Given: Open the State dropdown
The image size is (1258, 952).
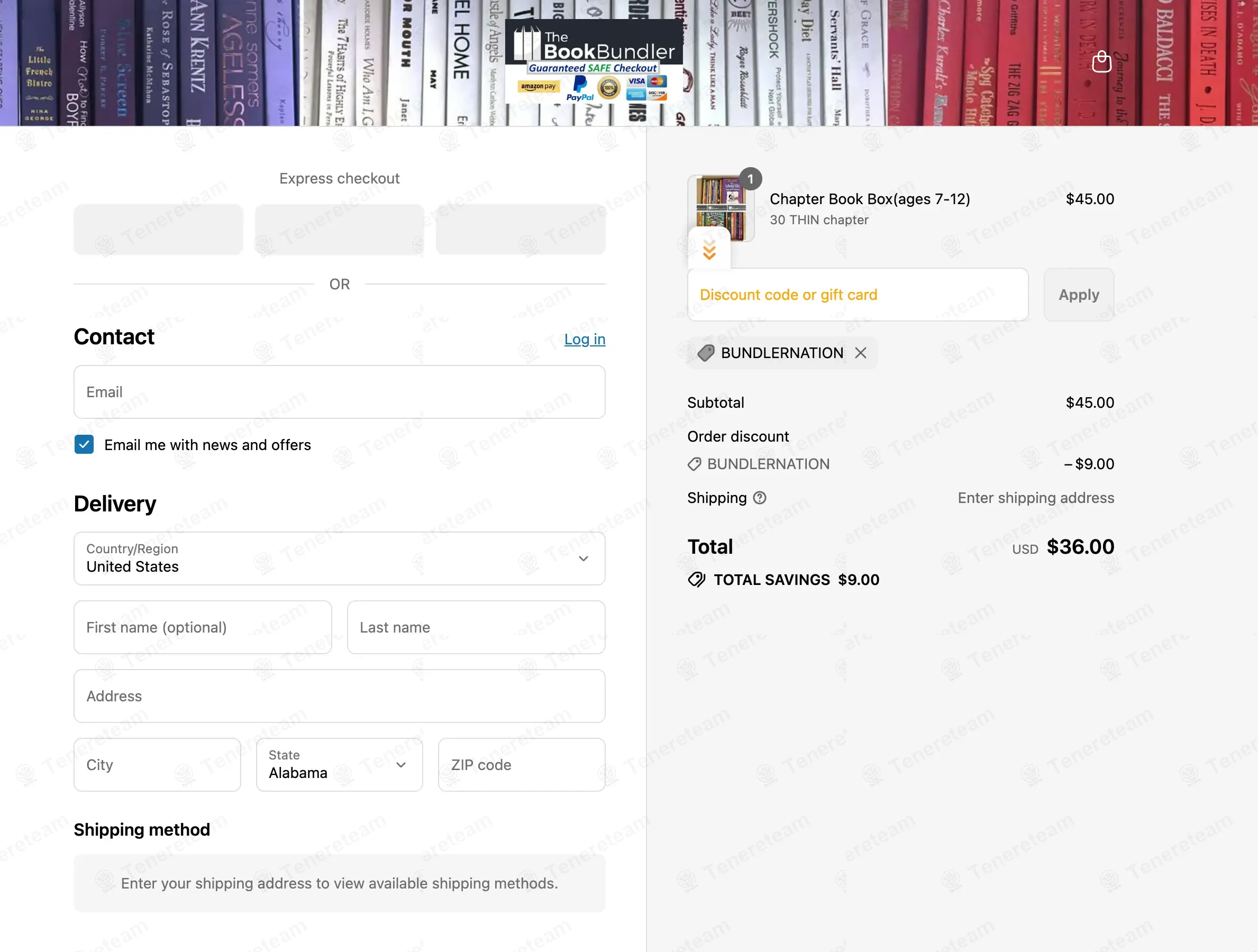Looking at the screenshot, I should point(339,765).
